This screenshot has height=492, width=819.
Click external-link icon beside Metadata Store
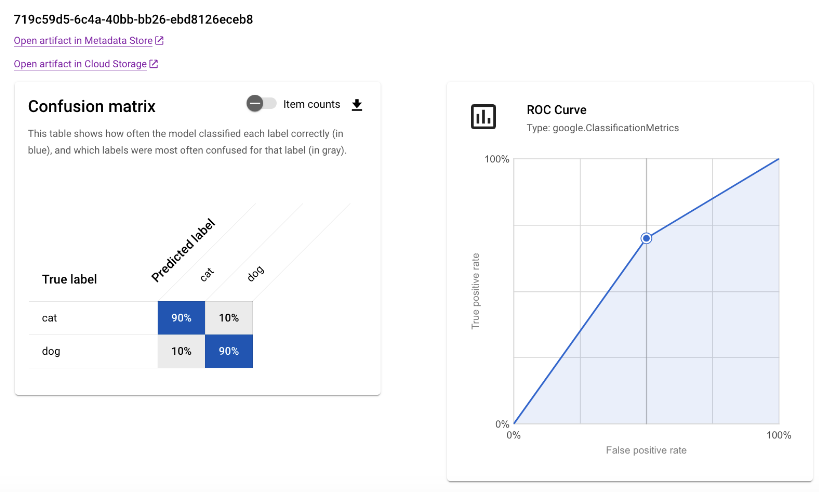click(x=159, y=41)
